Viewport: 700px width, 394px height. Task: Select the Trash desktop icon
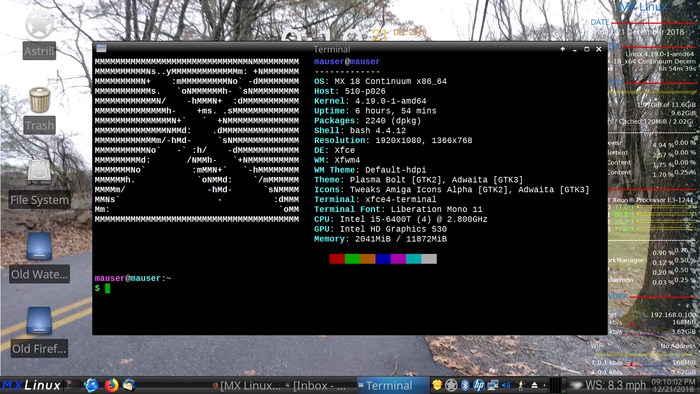click(39, 110)
